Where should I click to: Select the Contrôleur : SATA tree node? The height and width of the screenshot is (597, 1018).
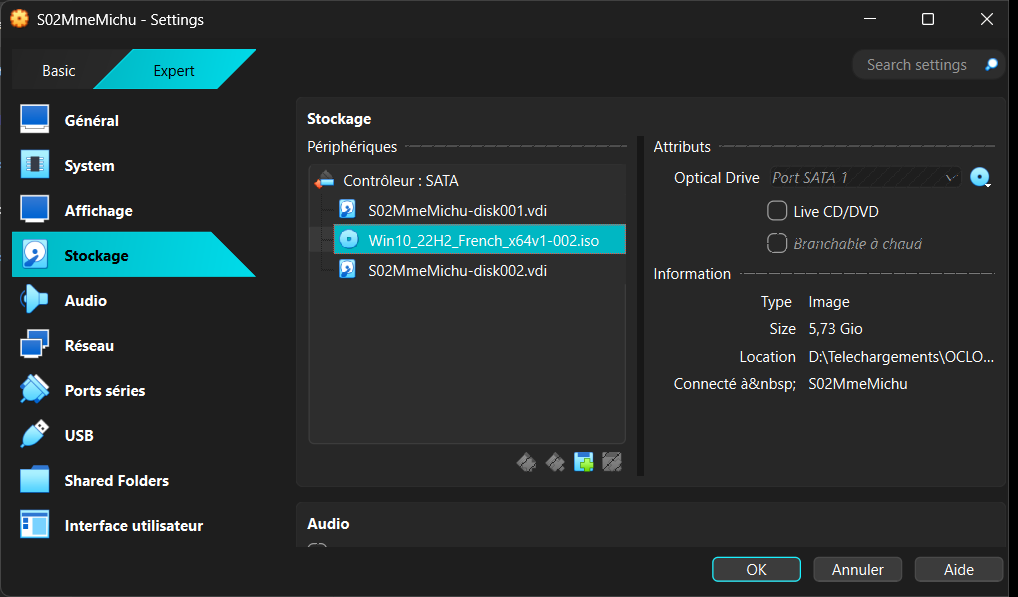pyautogui.click(x=400, y=181)
